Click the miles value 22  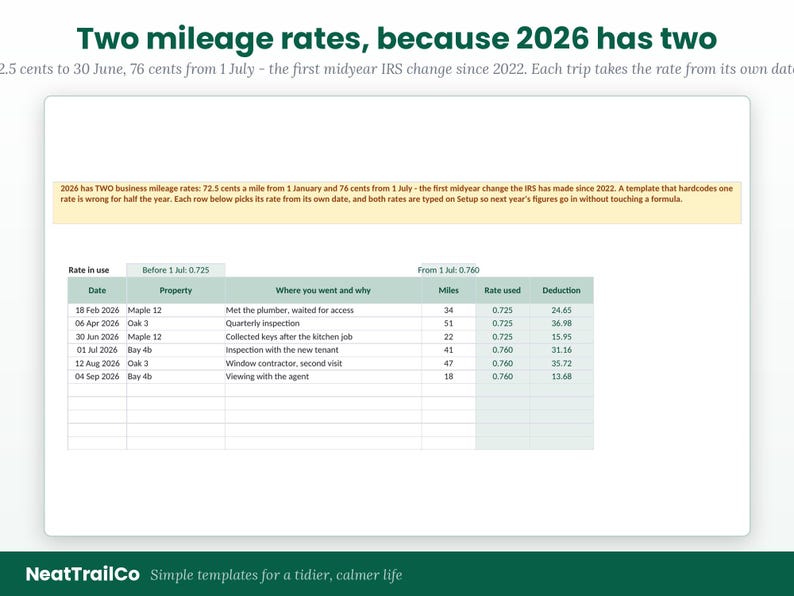[x=448, y=337]
